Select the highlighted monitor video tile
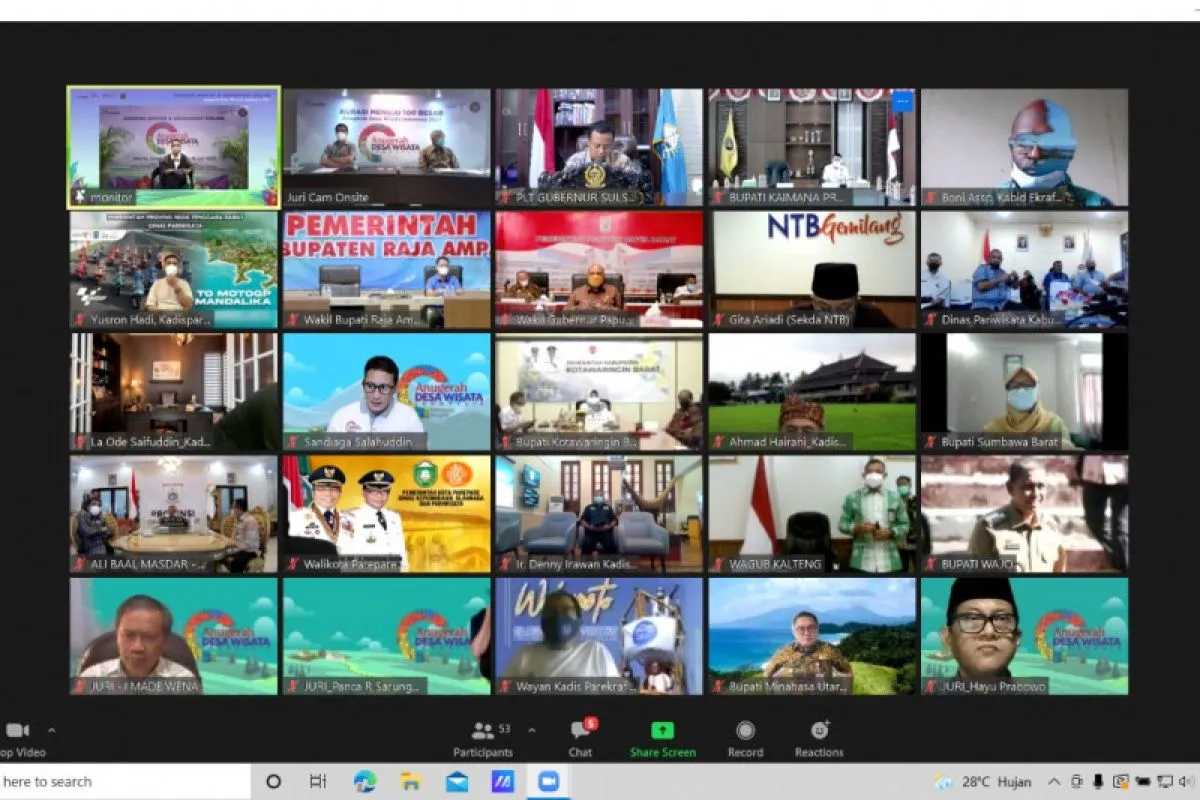 point(174,146)
